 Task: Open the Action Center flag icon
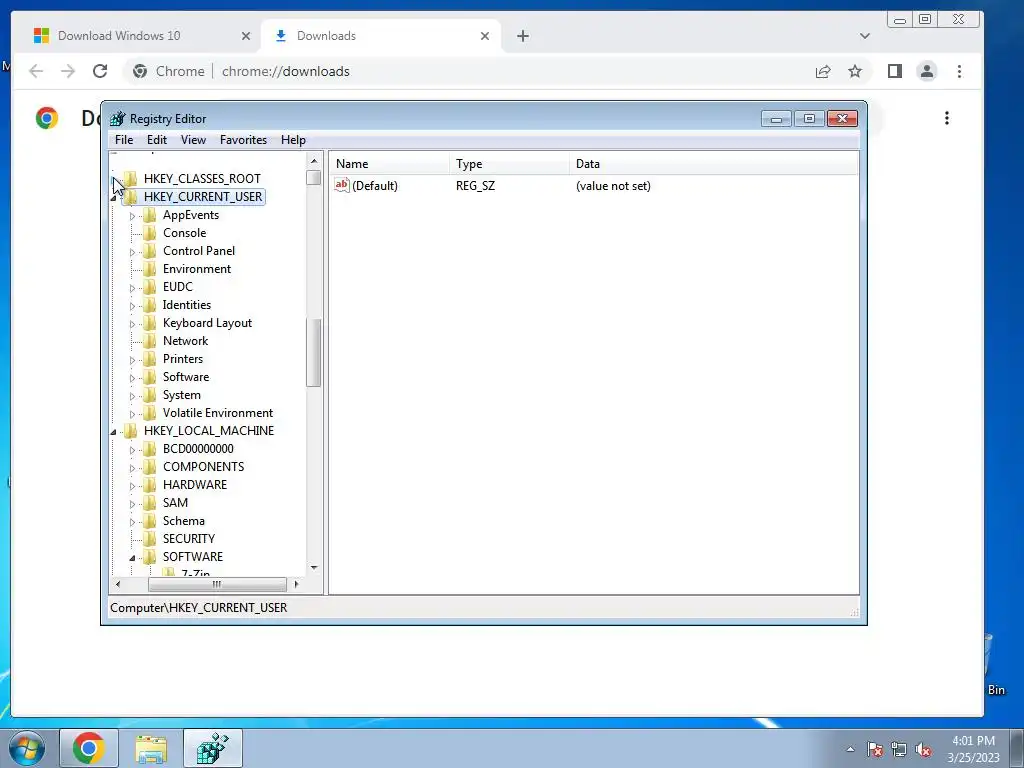click(875, 750)
